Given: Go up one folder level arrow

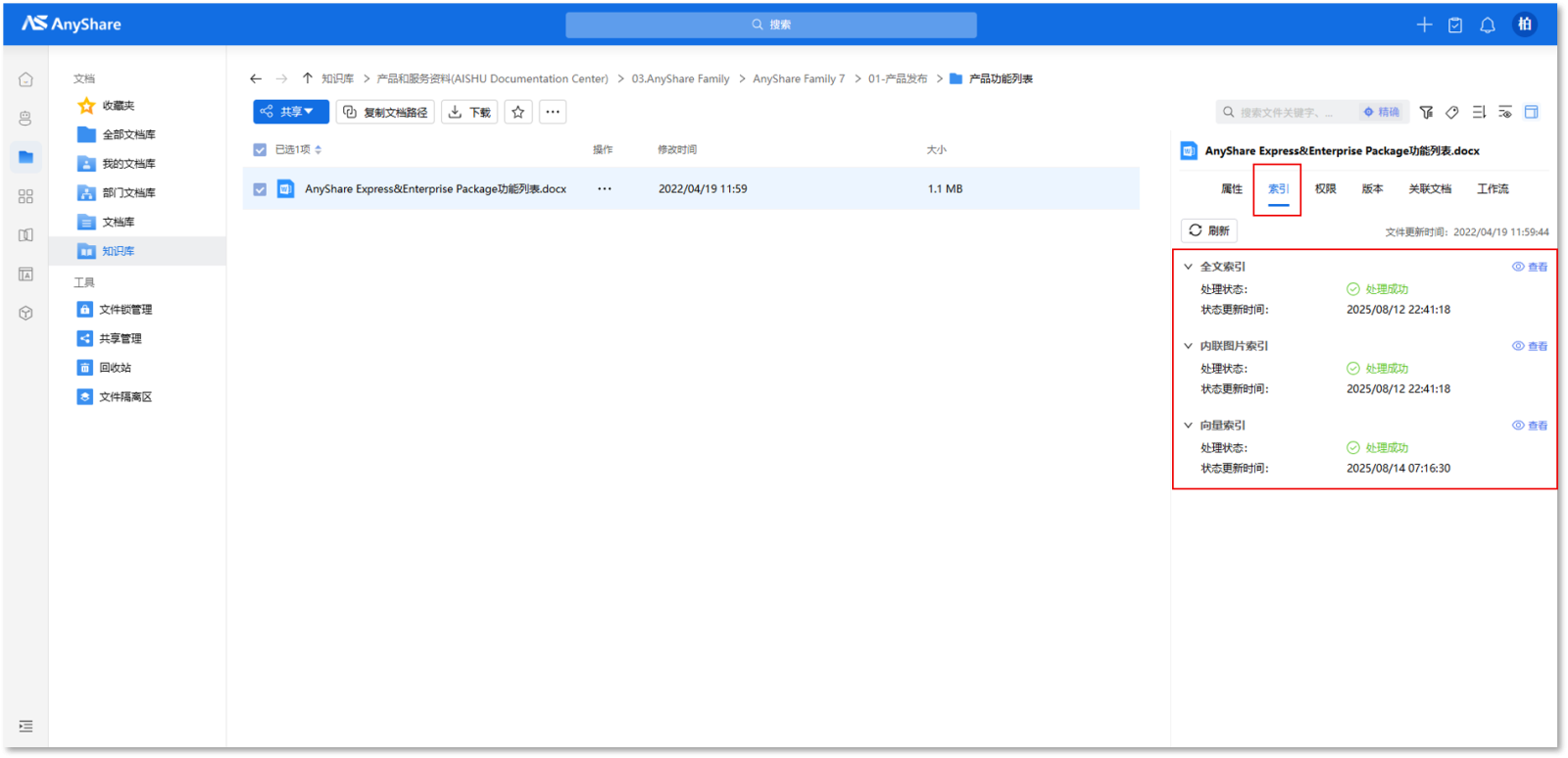Looking at the screenshot, I should (x=308, y=78).
